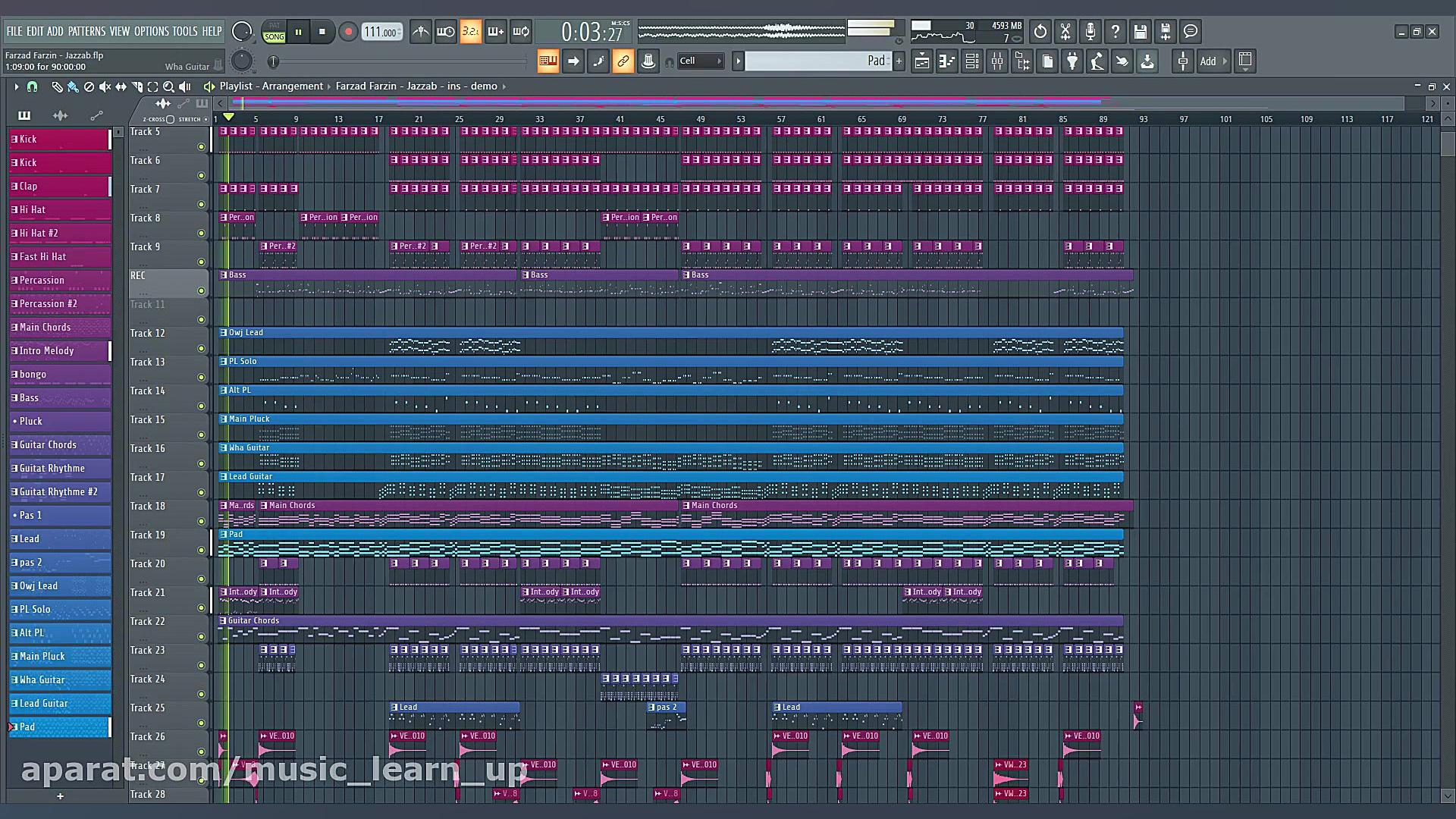Select the playlist mute tool
This screenshot has width=1456, height=819.
tap(105, 86)
